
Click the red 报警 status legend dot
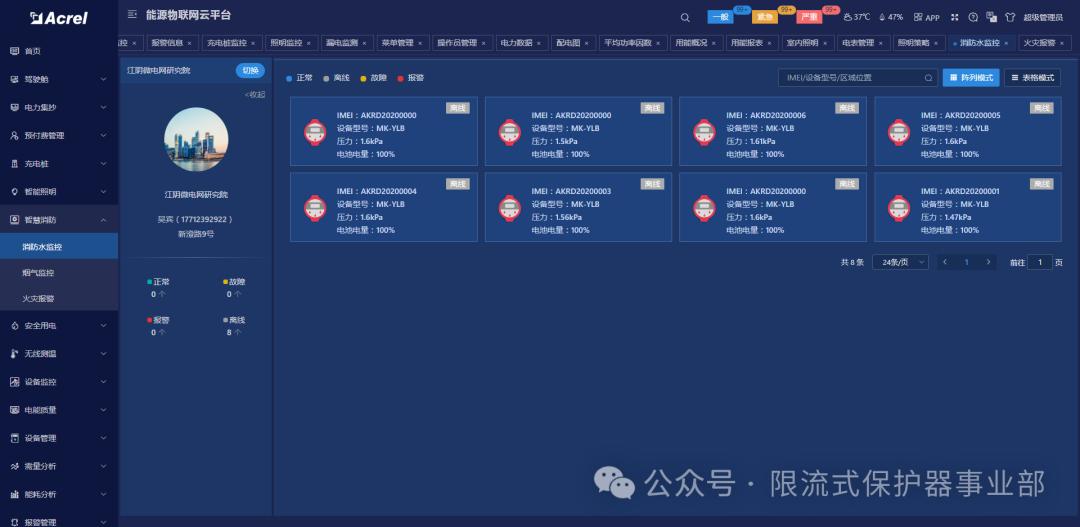tap(401, 78)
